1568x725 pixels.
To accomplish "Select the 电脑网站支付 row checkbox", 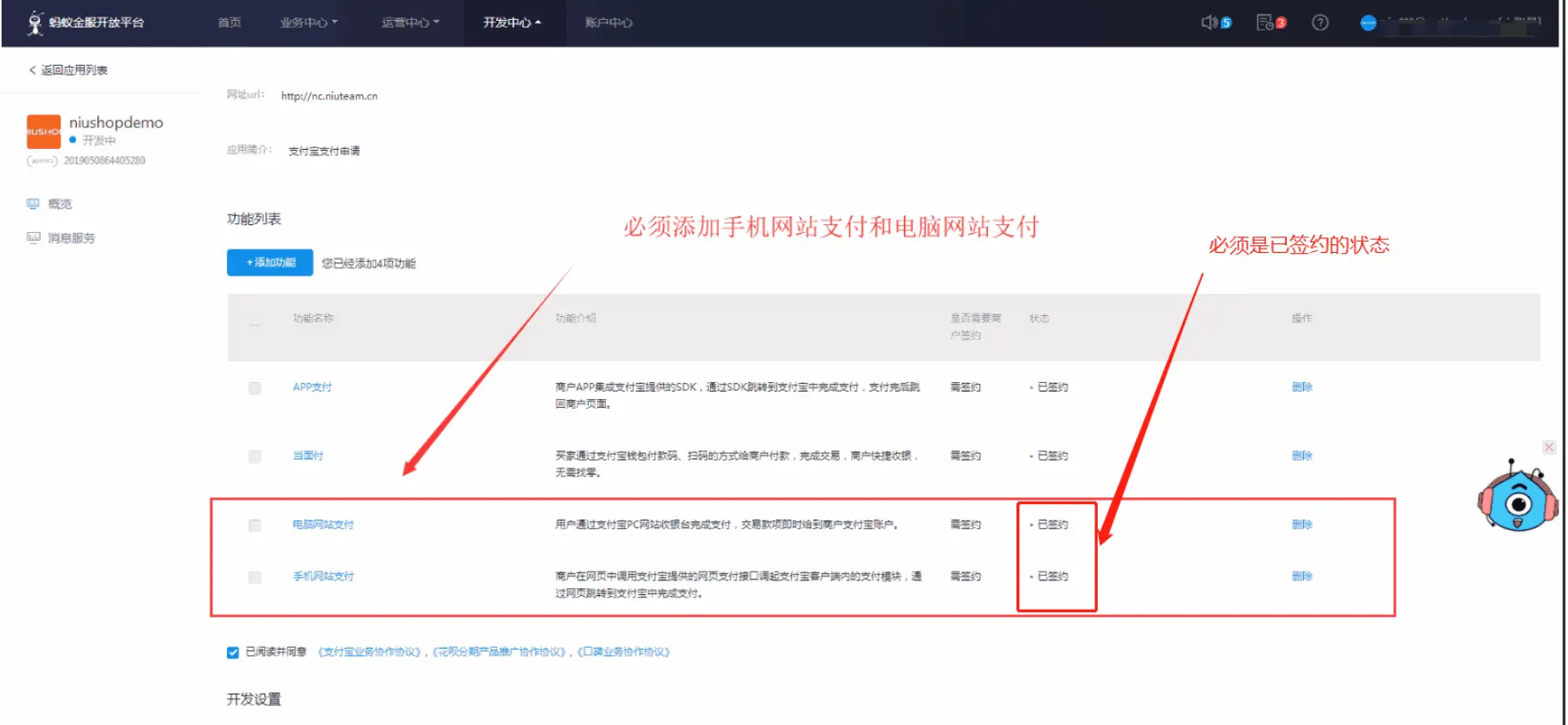I will [x=255, y=526].
